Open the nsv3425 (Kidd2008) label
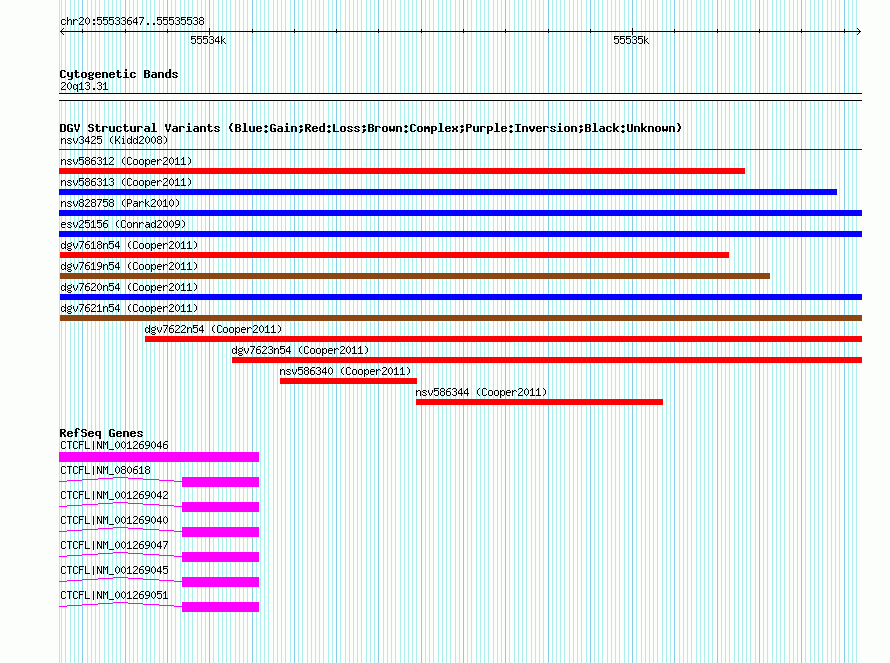Screen dimensions: 890x663 coord(114,140)
